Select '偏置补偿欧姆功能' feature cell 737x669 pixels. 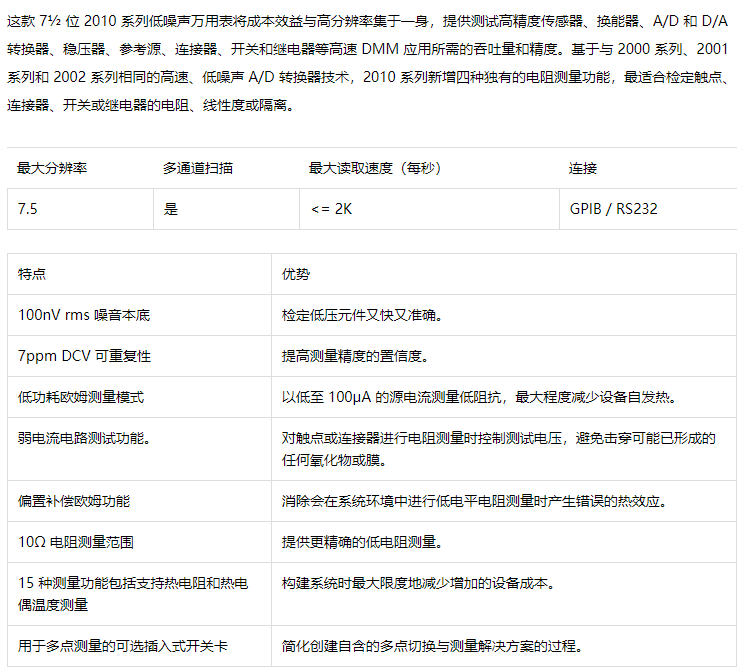(140, 501)
